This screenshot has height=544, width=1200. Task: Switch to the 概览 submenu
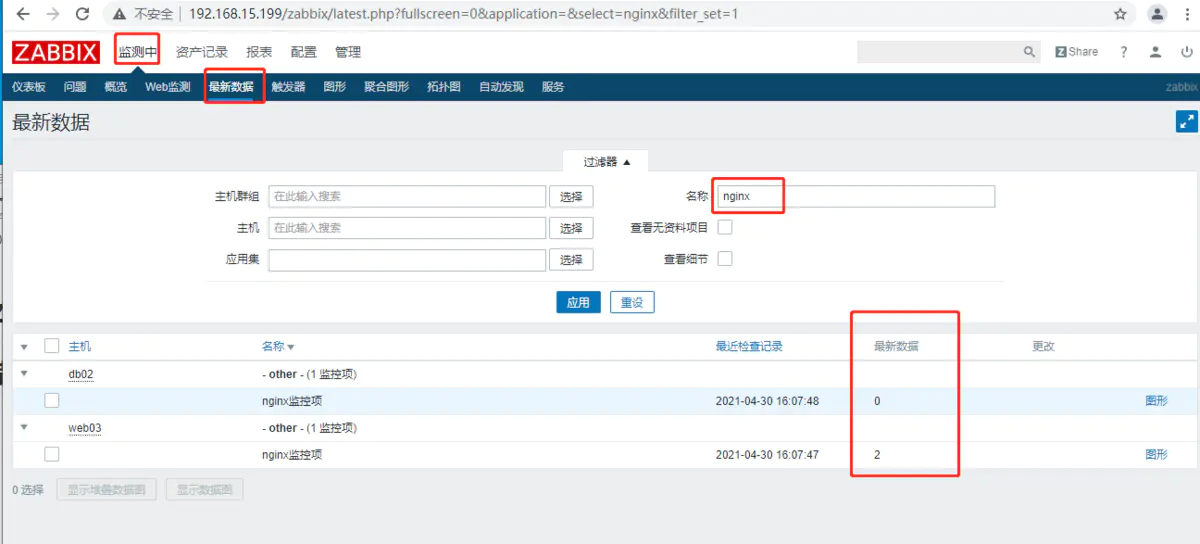pyautogui.click(x=116, y=87)
